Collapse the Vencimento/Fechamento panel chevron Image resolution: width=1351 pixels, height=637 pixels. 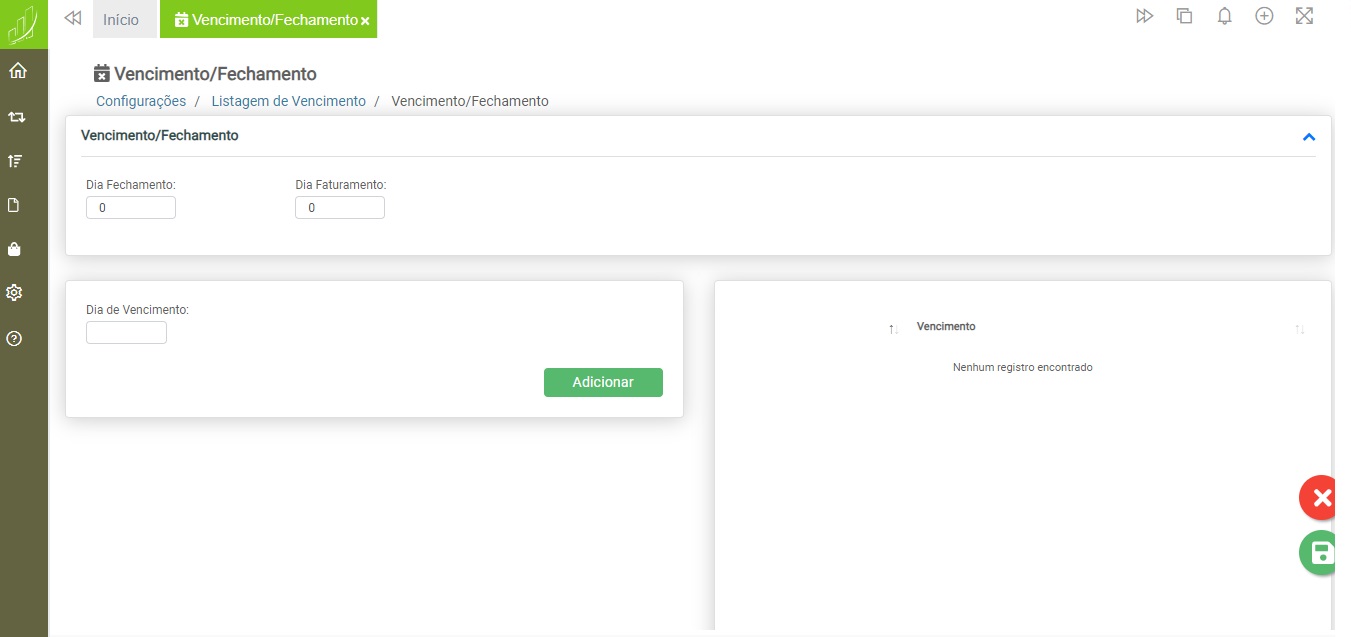tap(1308, 137)
